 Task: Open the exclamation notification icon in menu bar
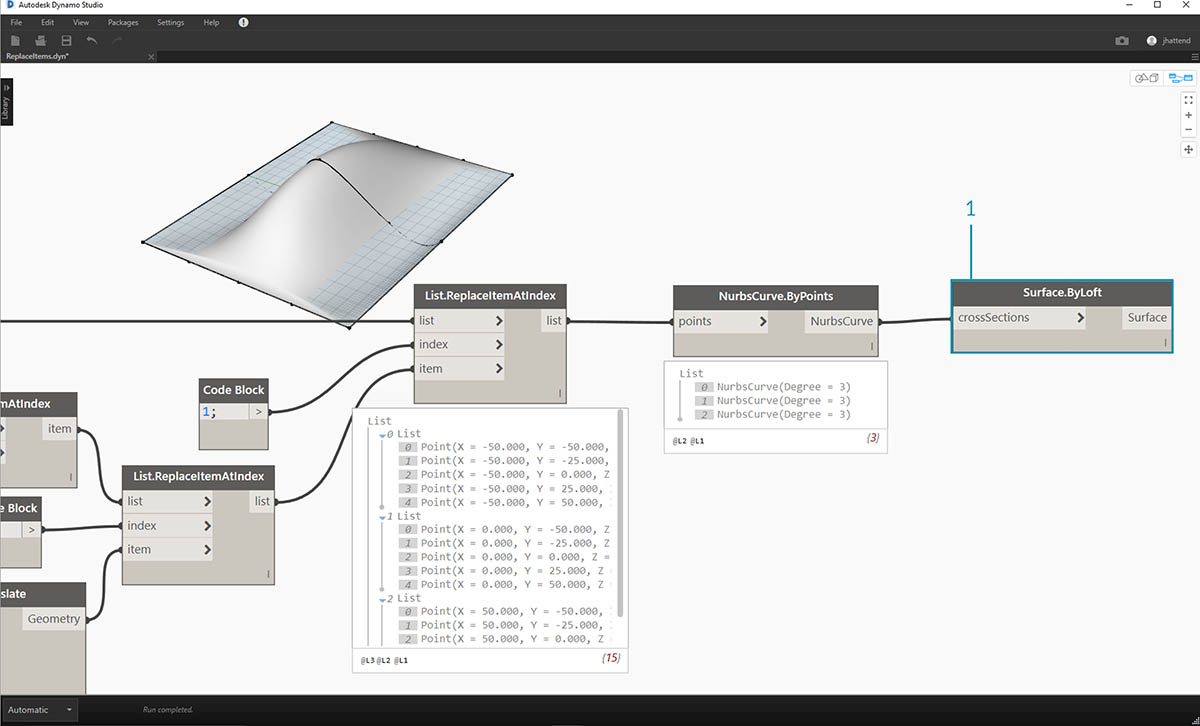pos(243,22)
